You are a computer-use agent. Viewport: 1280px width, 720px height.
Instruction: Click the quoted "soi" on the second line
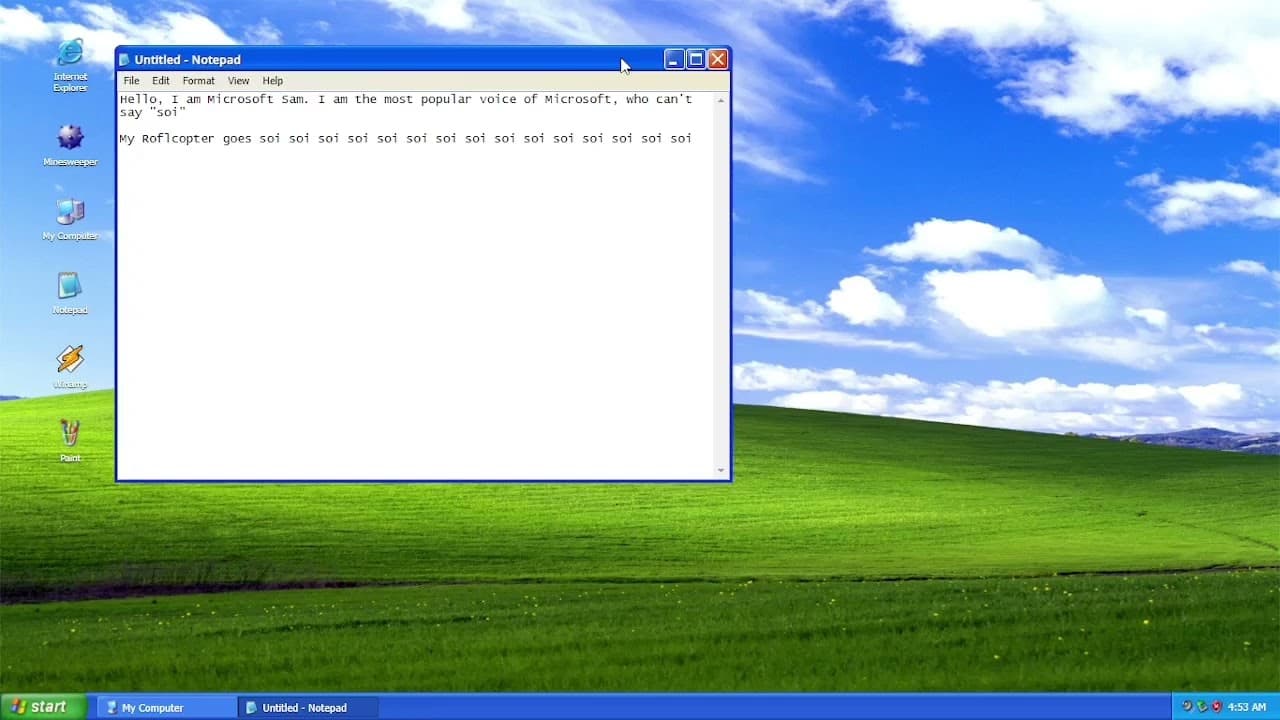167,112
